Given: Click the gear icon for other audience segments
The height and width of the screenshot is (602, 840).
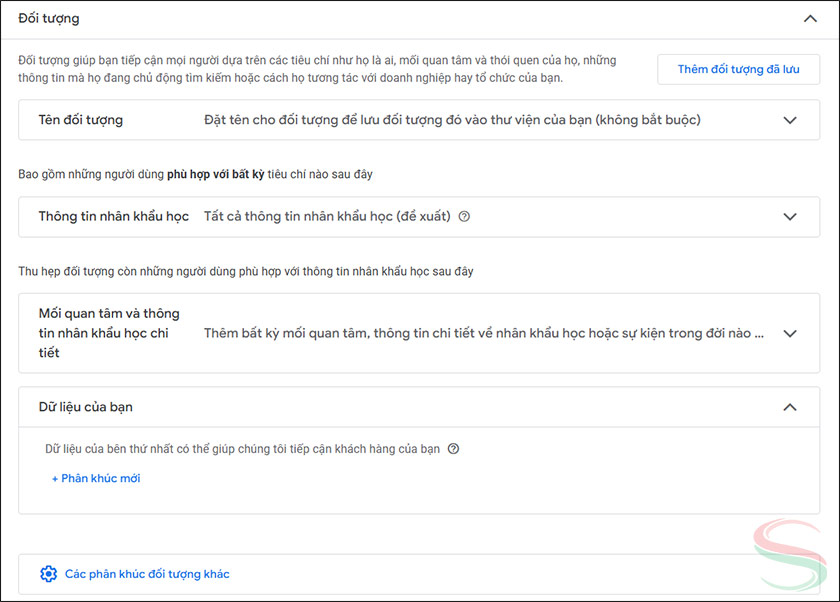Looking at the screenshot, I should tap(48, 574).
